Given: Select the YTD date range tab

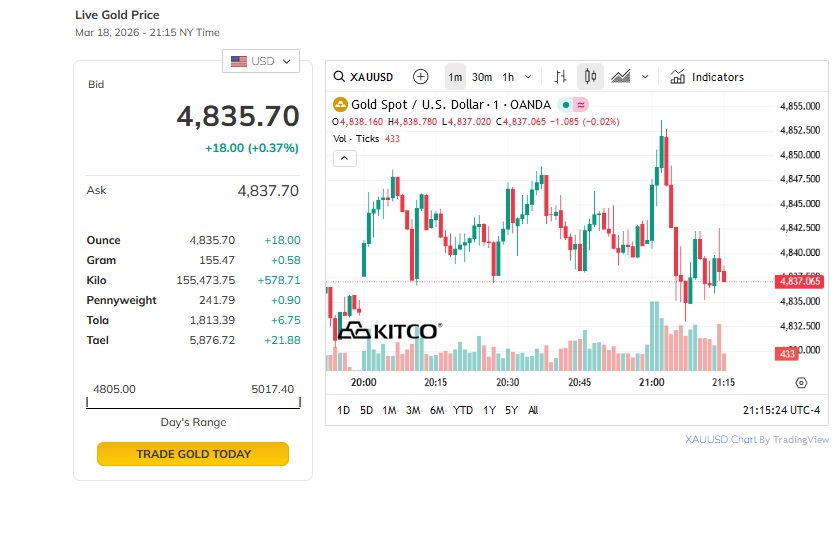Looking at the screenshot, I should point(463,410).
